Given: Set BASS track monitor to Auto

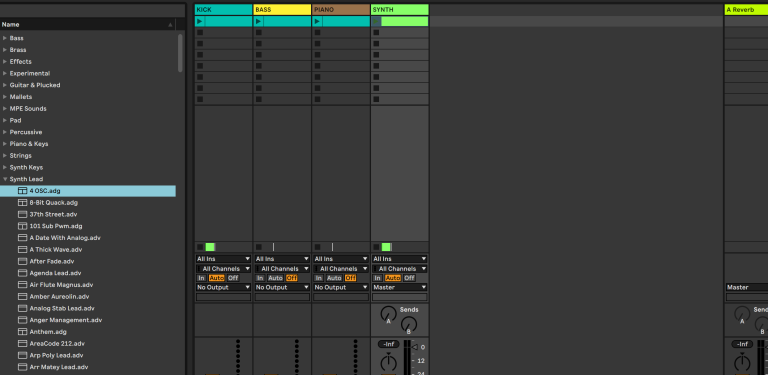Looking at the screenshot, I should 275,278.
